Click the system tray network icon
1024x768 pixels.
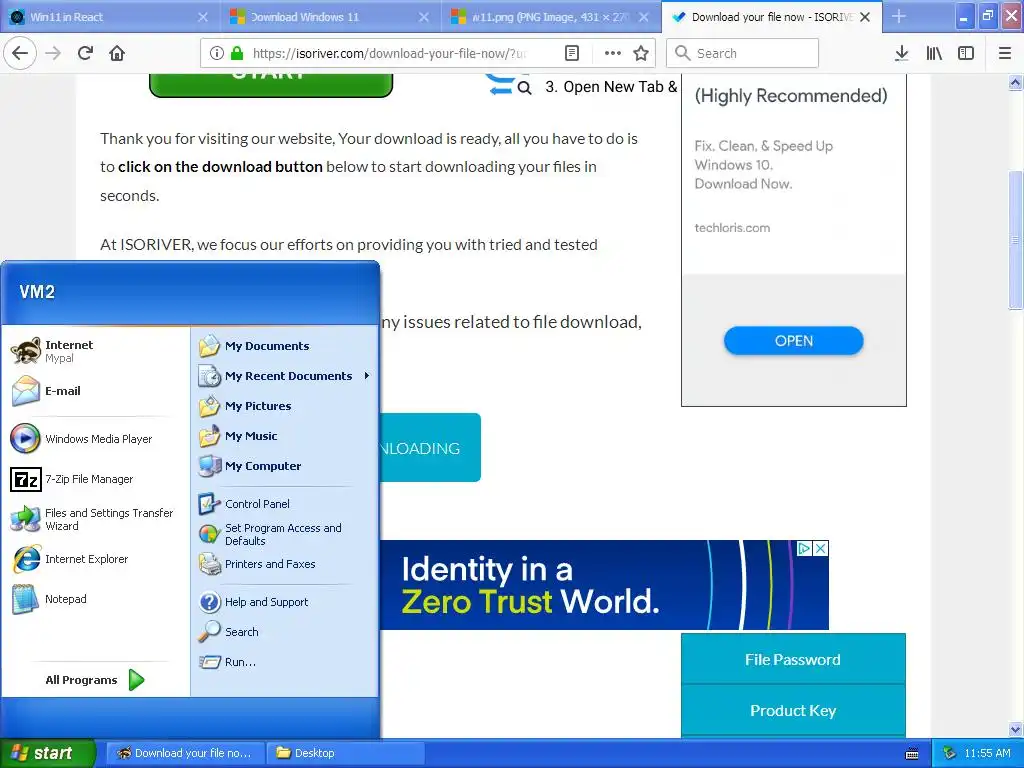[x=950, y=753]
